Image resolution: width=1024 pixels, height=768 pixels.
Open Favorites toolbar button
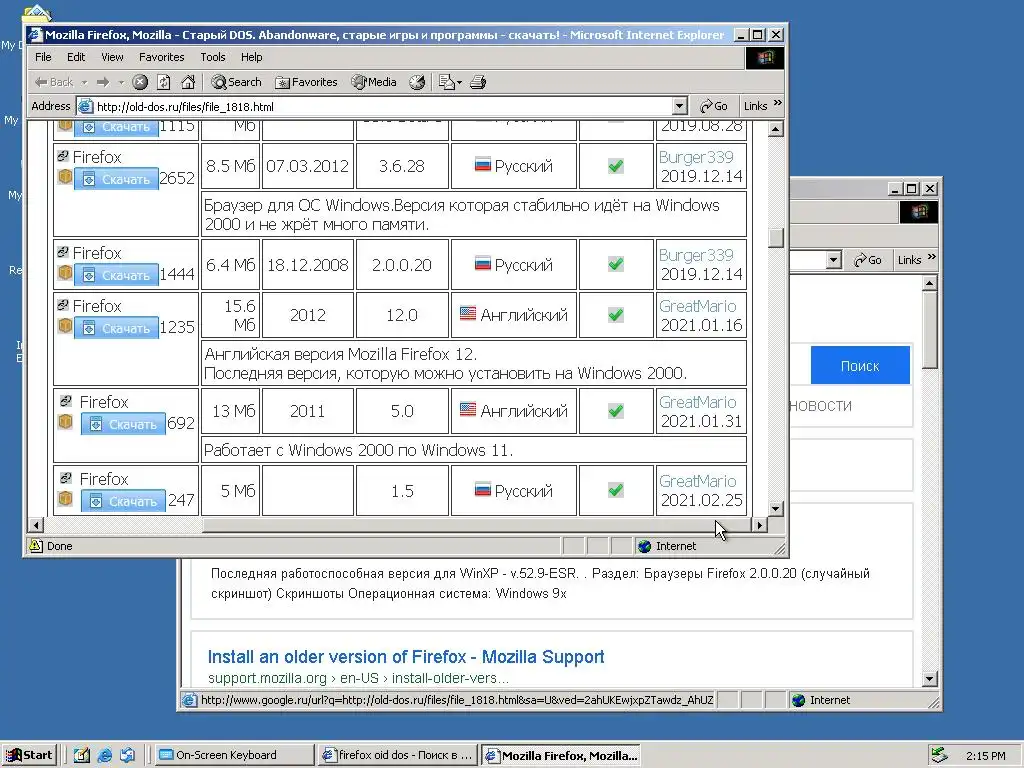point(306,82)
